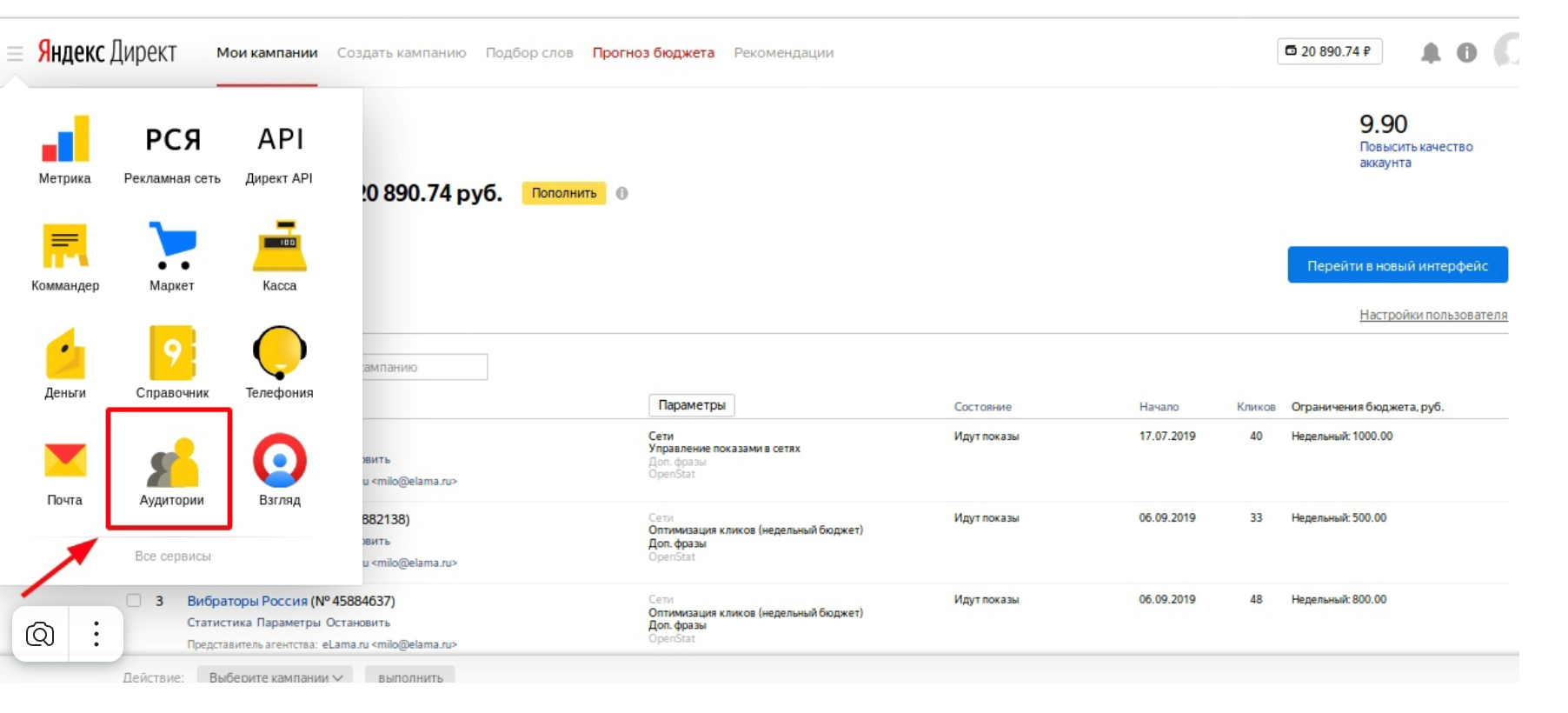Click the camera screenshot icon
Screen dimensions: 1568x713
click(40, 634)
